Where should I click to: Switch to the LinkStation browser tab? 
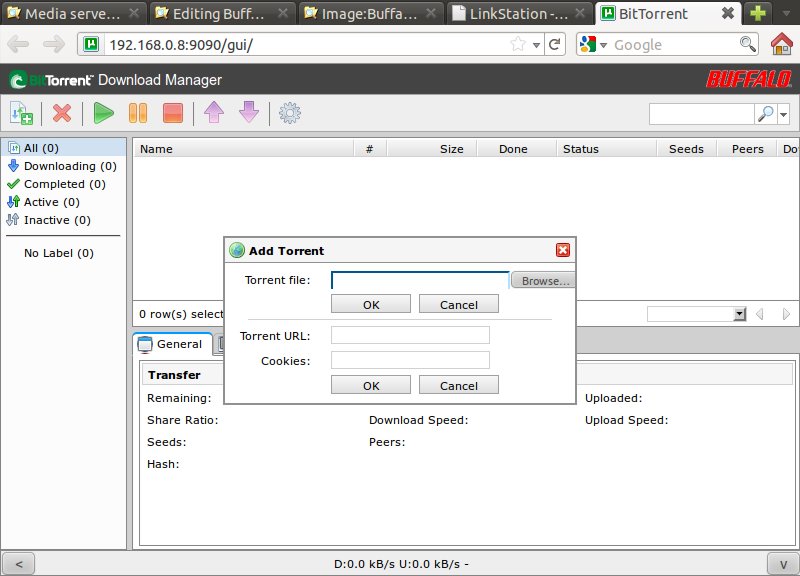[520, 14]
